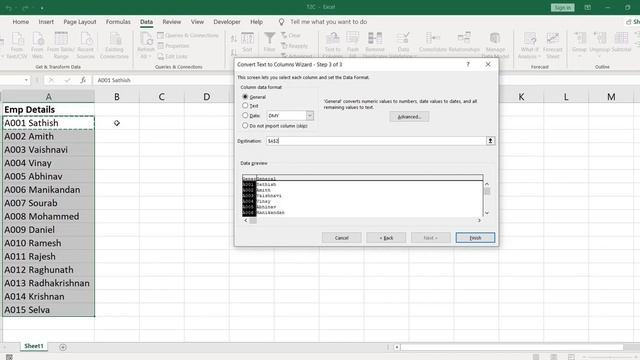Click the Reapply filter icon

(x=294, y=46)
